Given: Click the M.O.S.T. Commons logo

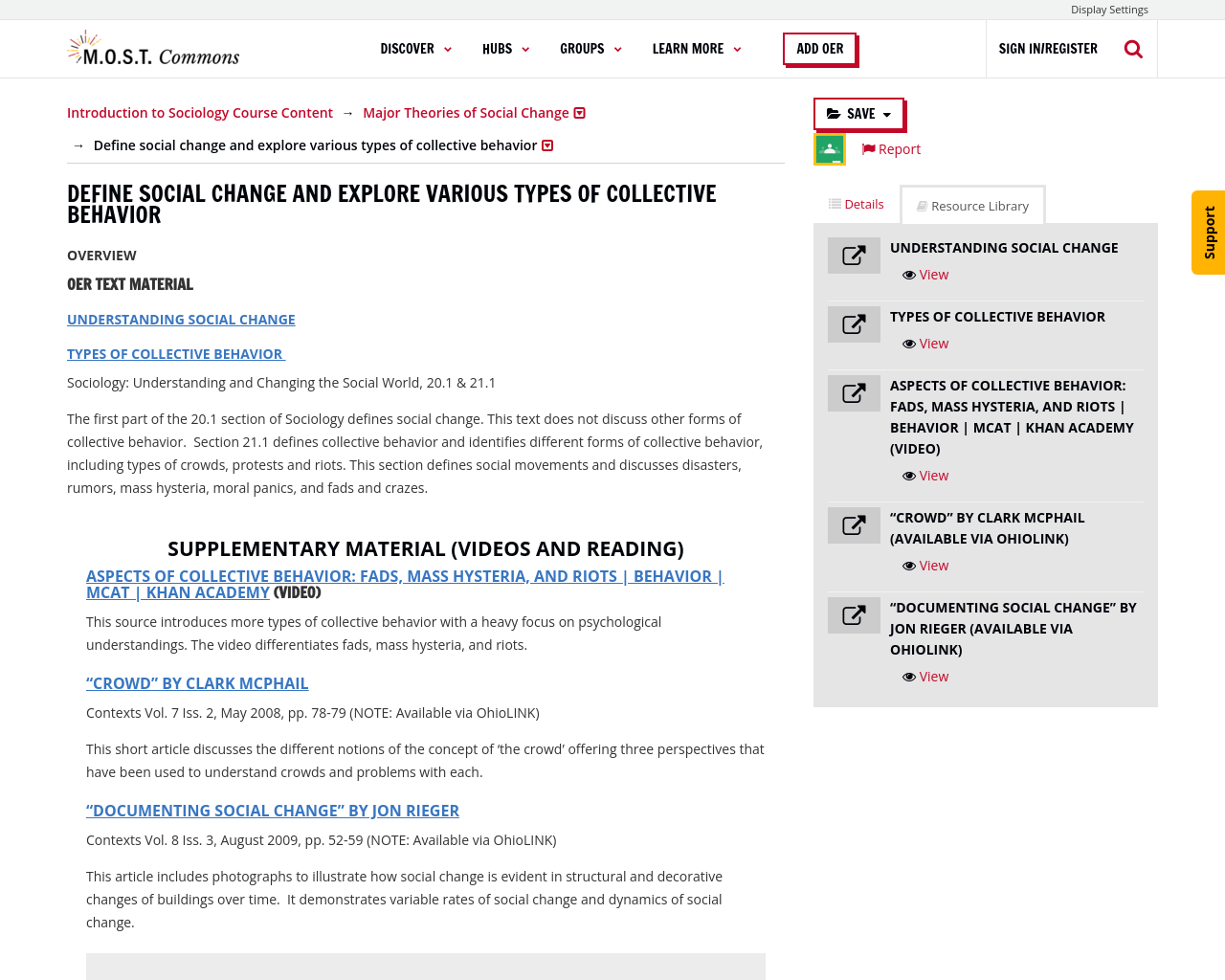Looking at the screenshot, I should (x=154, y=49).
